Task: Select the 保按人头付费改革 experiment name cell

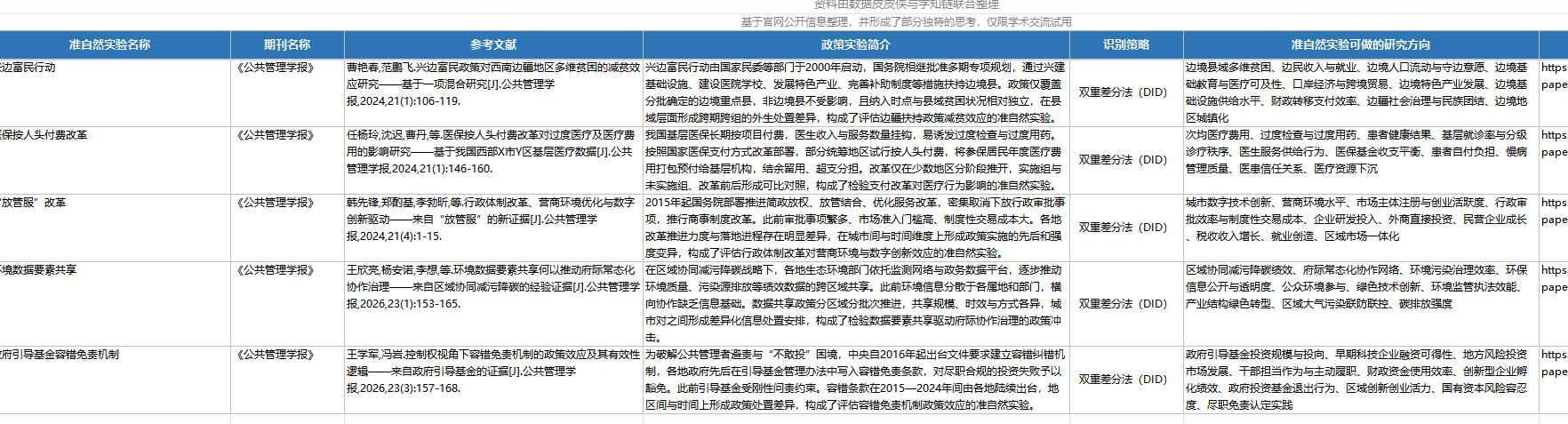Action: coord(115,160)
